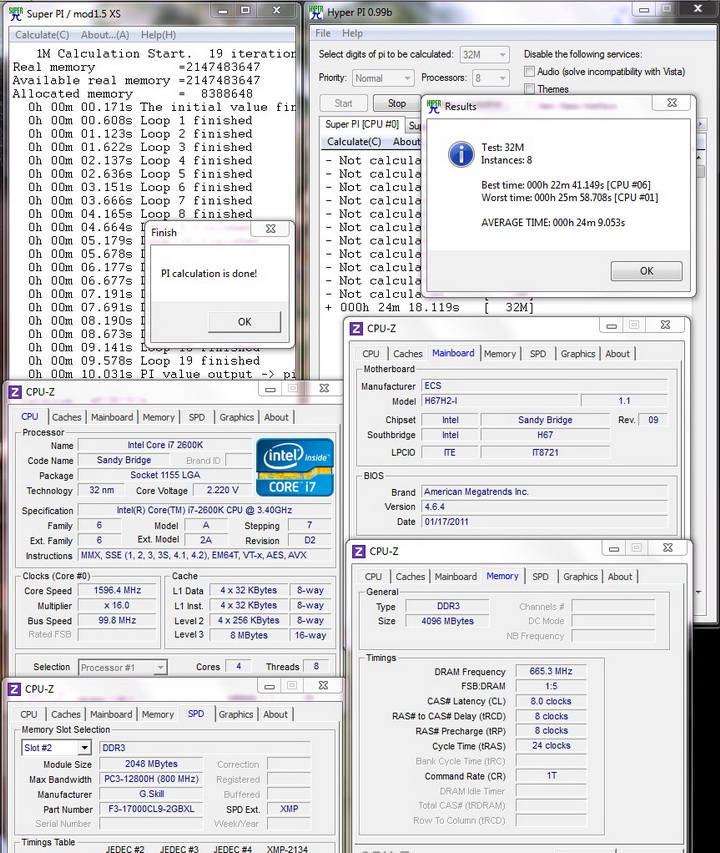Switch to Memory tab in CPU window

(158, 417)
